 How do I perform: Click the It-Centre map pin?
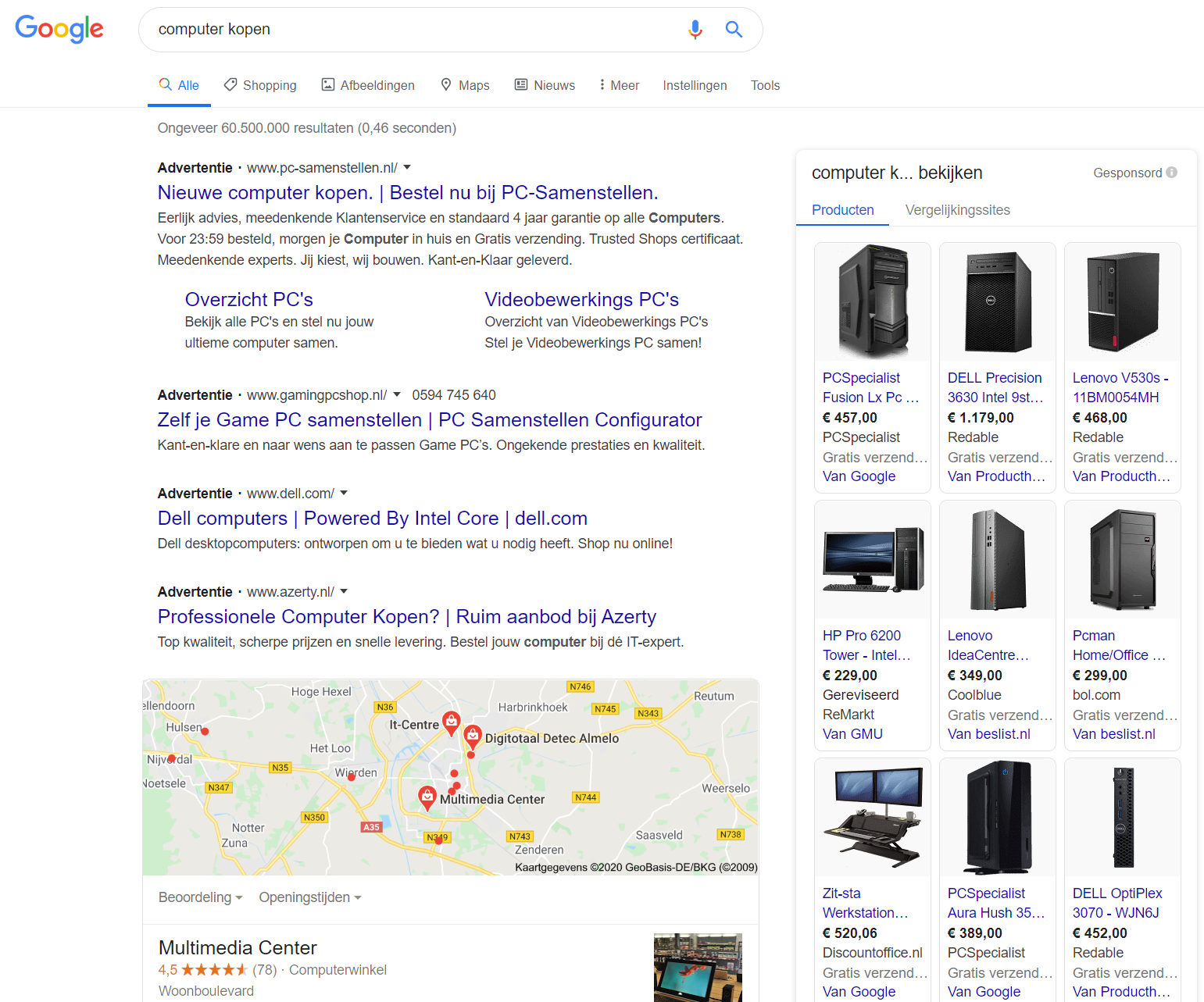click(x=451, y=722)
